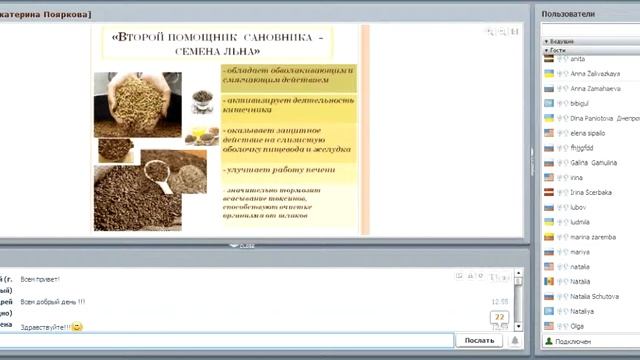Viewport: 640px width, 360px height.
Task: Click the chat scrollbar down arrow
Action: [x=518, y=326]
